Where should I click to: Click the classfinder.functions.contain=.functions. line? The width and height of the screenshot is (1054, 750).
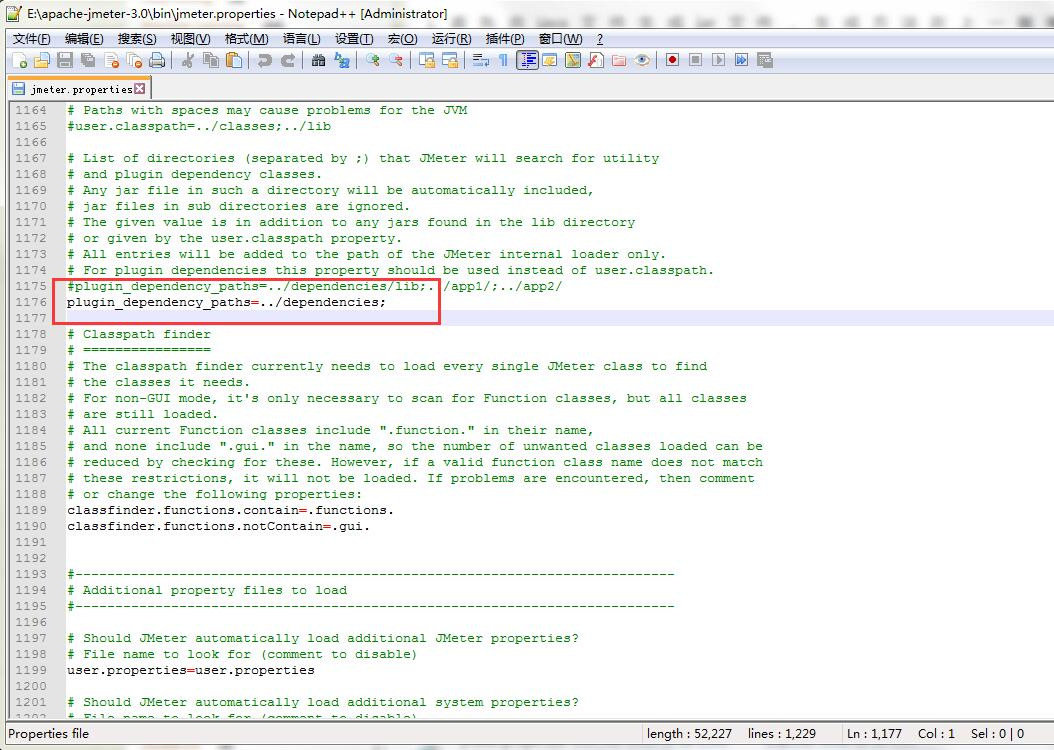tap(231, 511)
